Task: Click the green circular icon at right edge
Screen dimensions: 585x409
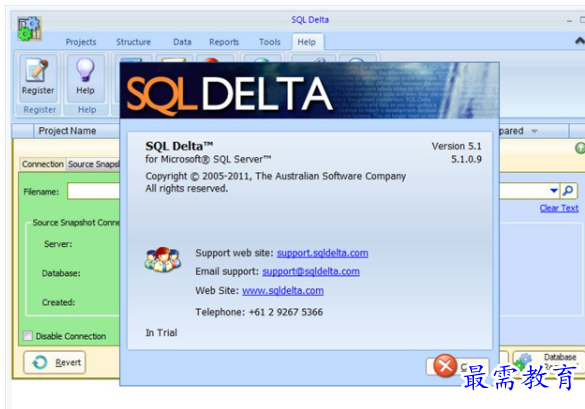Action: coord(580,148)
